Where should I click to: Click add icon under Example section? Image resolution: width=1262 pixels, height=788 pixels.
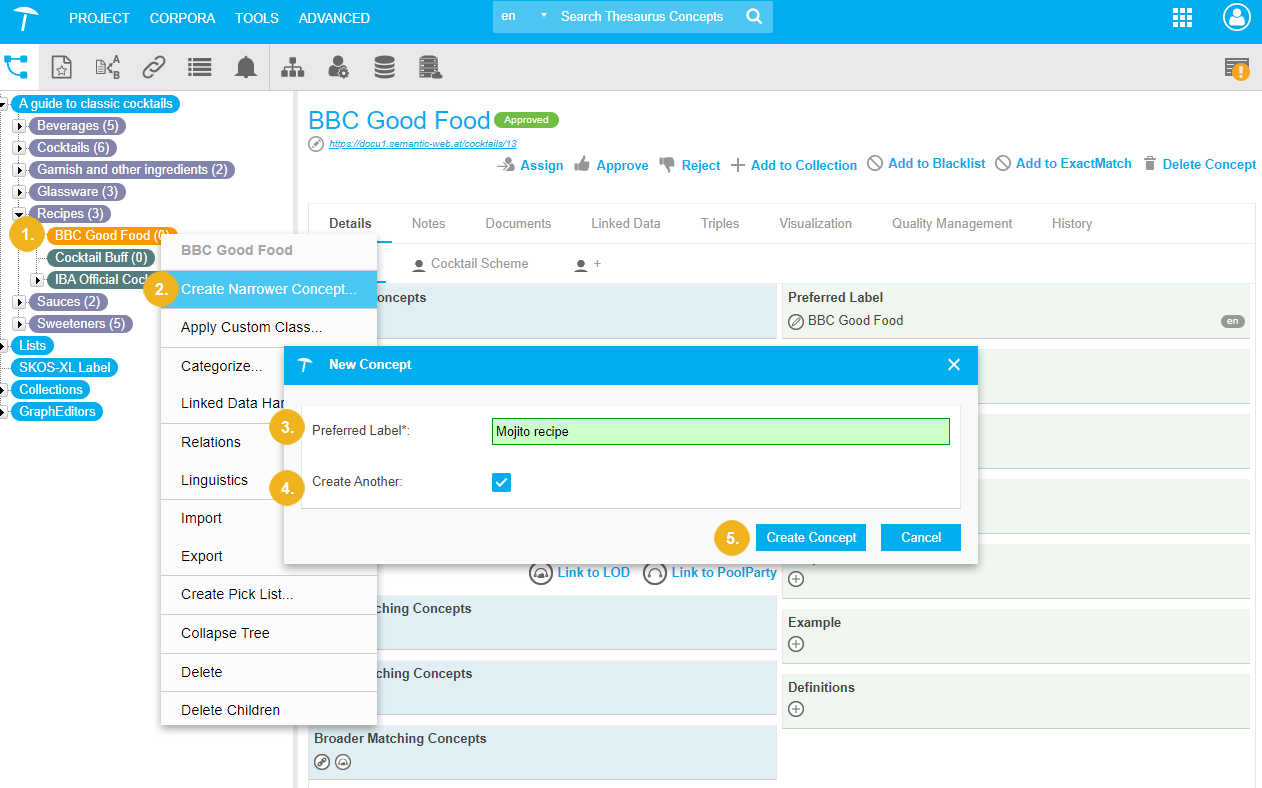(796, 644)
